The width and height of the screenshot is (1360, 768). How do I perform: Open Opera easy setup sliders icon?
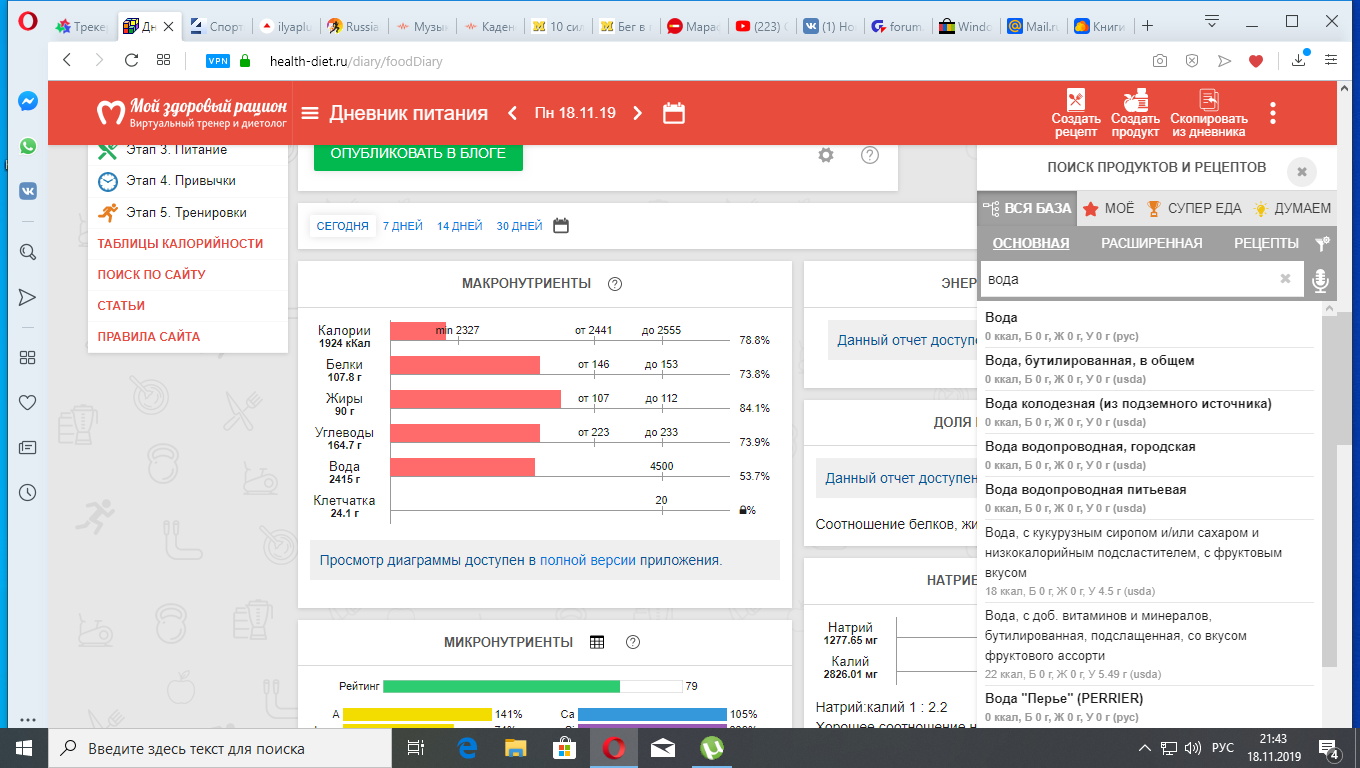pos(1331,60)
